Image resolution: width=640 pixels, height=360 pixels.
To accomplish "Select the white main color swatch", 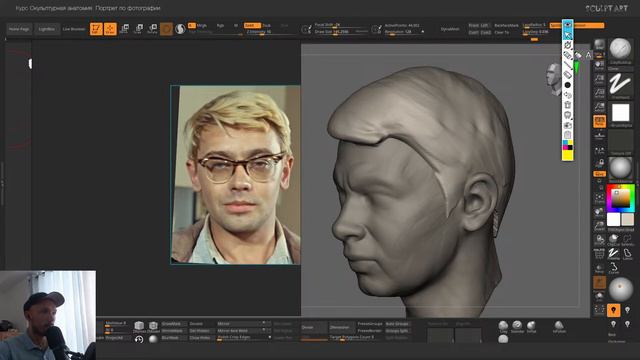I will [x=613, y=220].
